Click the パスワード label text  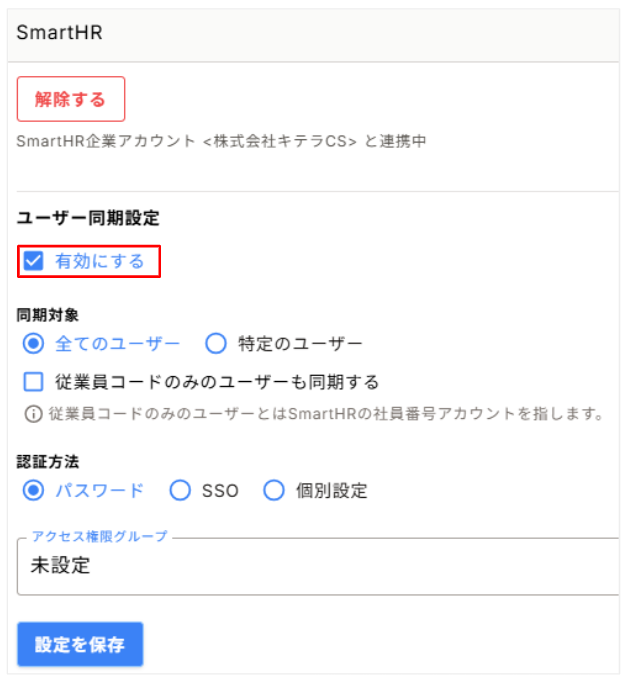(99, 491)
